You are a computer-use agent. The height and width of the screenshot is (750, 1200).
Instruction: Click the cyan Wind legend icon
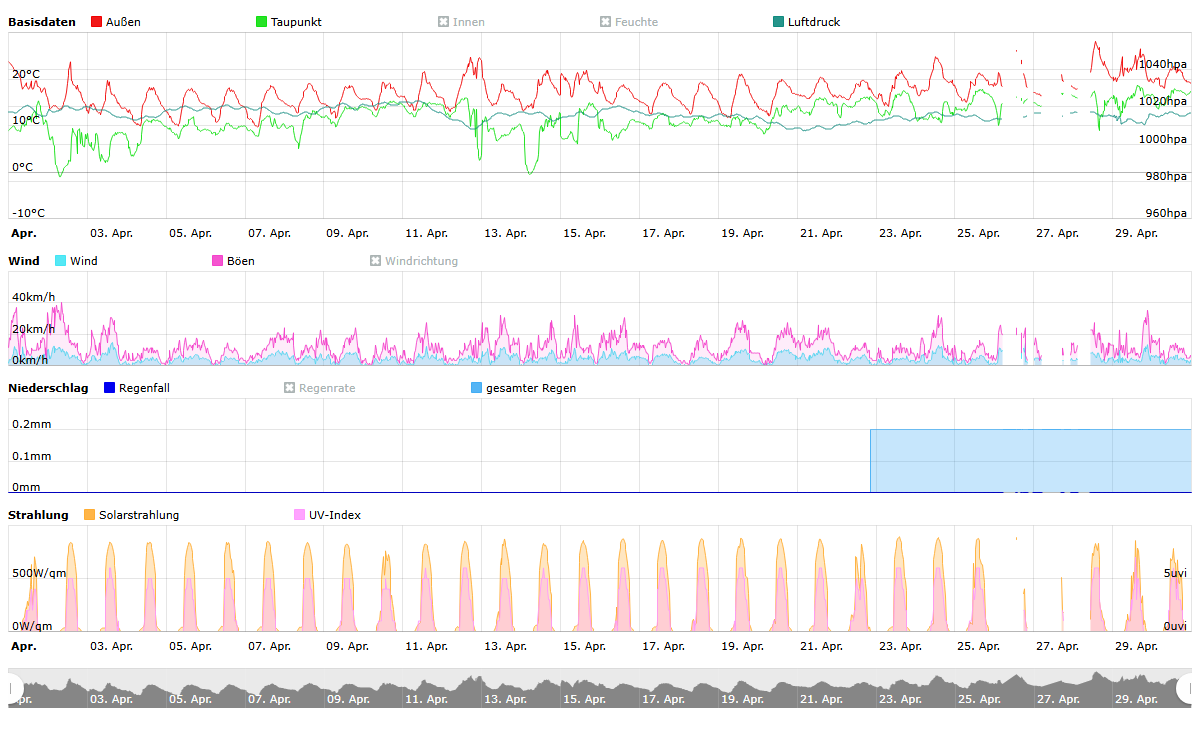pyautogui.click(x=61, y=261)
